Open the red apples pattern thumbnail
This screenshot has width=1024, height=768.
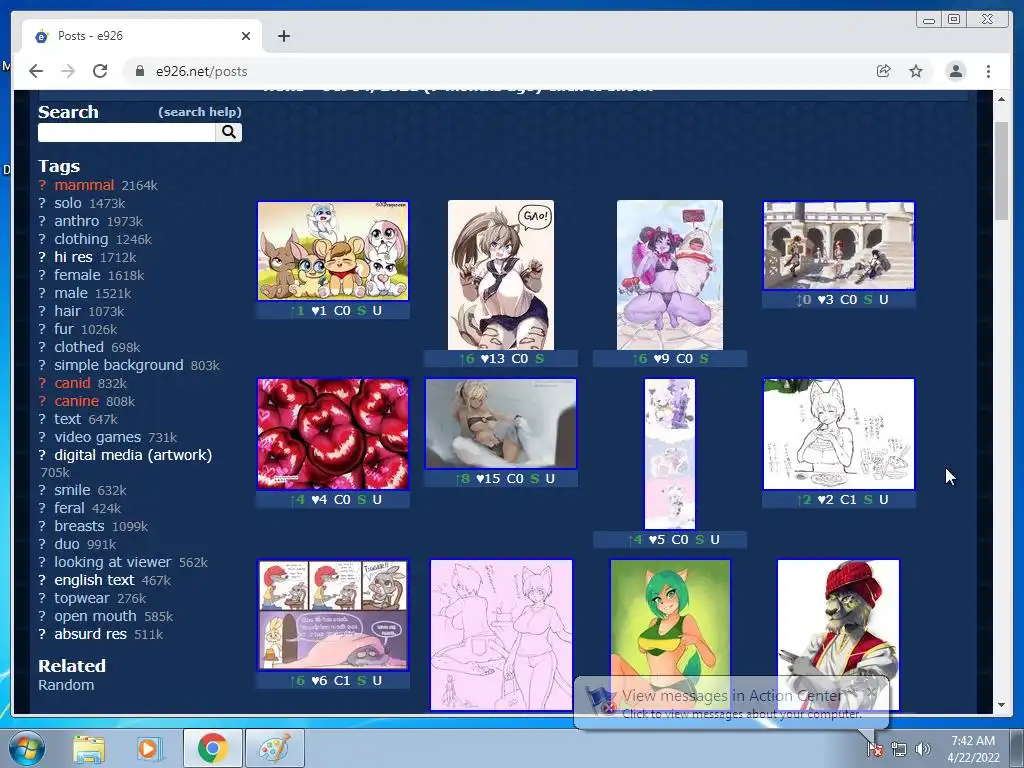click(333, 434)
